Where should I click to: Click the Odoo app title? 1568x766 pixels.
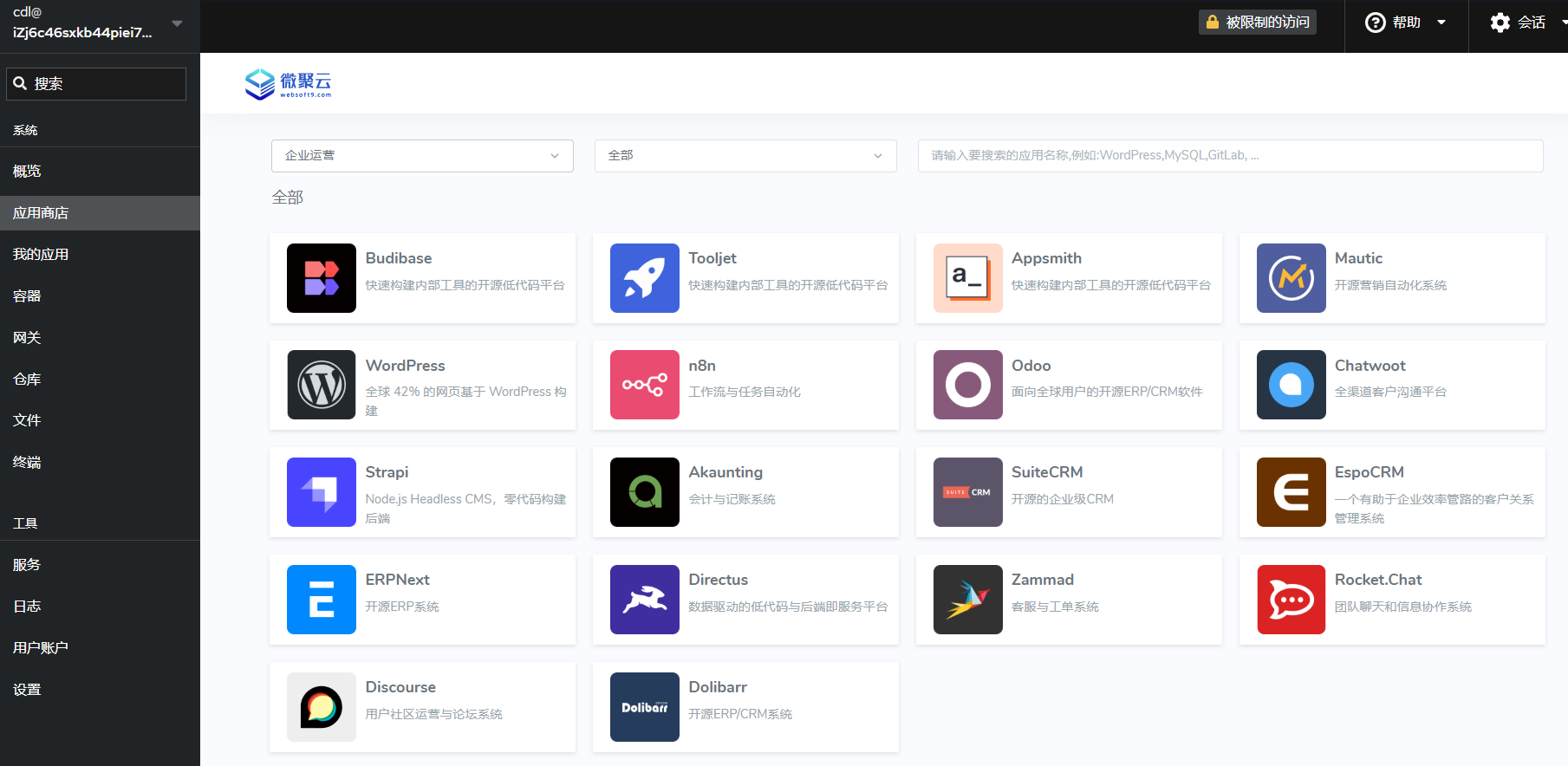1031,366
